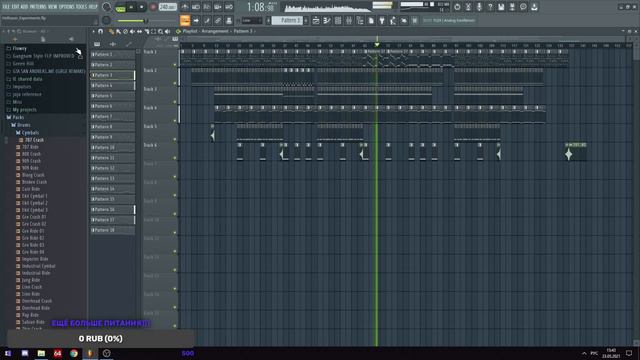This screenshot has width=640, height=360.
Task: Open the Pattern 3 selector dropdown
Action: click(287, 20)
